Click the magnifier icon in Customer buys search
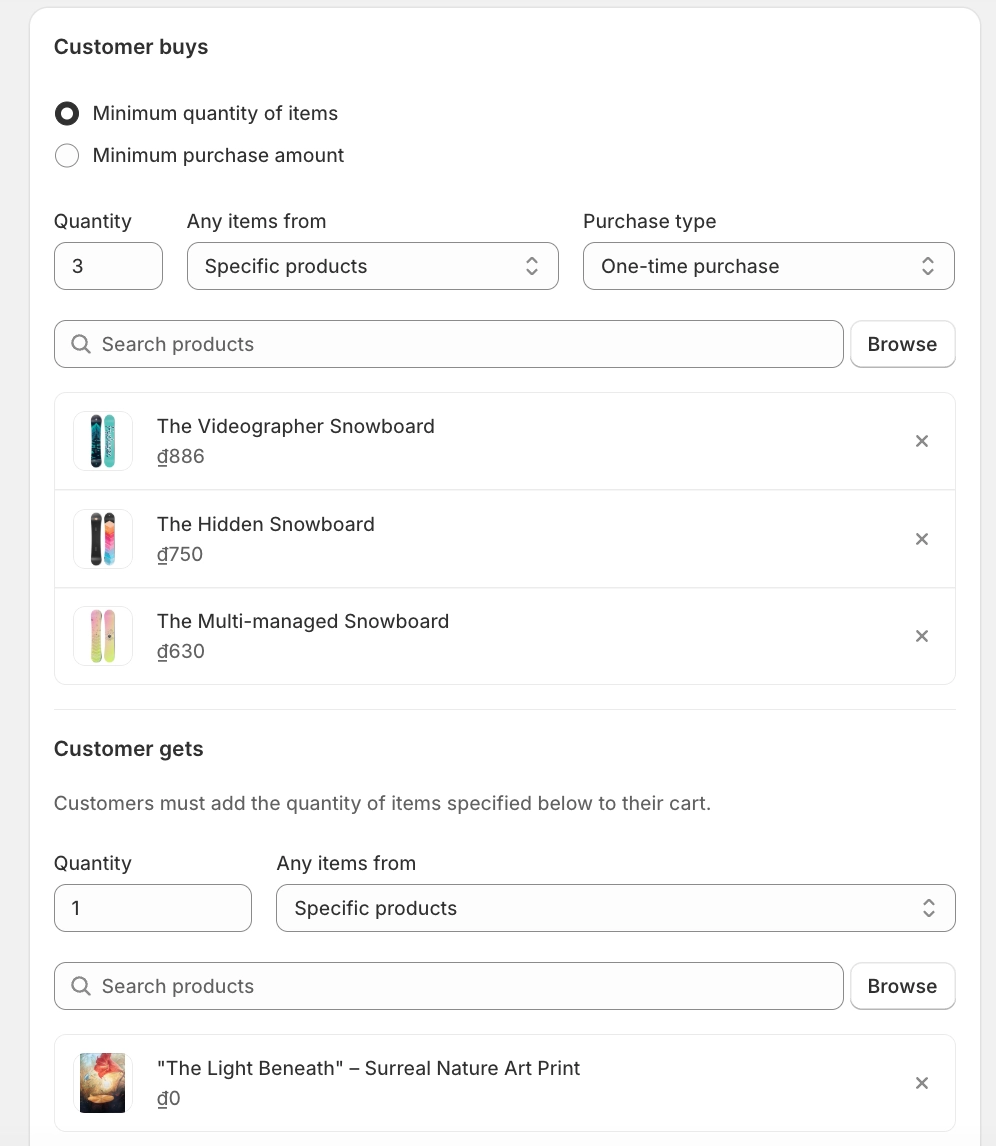 pyautogui.click(x=80, y=344)
